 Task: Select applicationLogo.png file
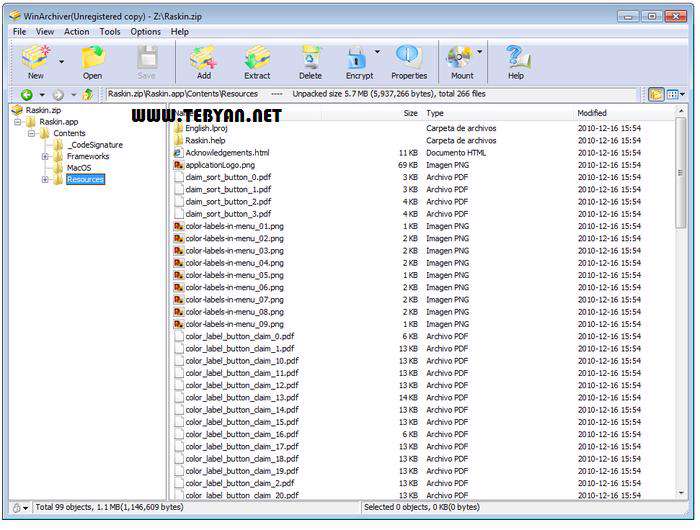click(x=424, y=165)
